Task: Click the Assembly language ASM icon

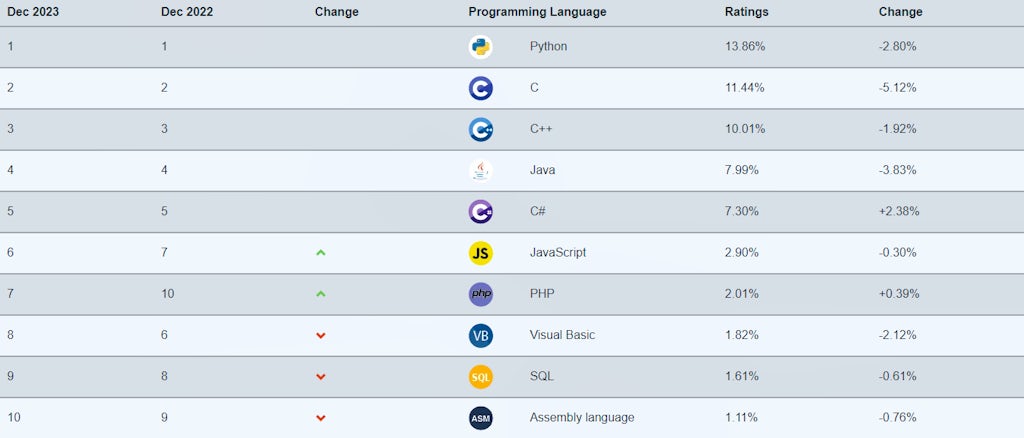Action: (x=481, y=418)
